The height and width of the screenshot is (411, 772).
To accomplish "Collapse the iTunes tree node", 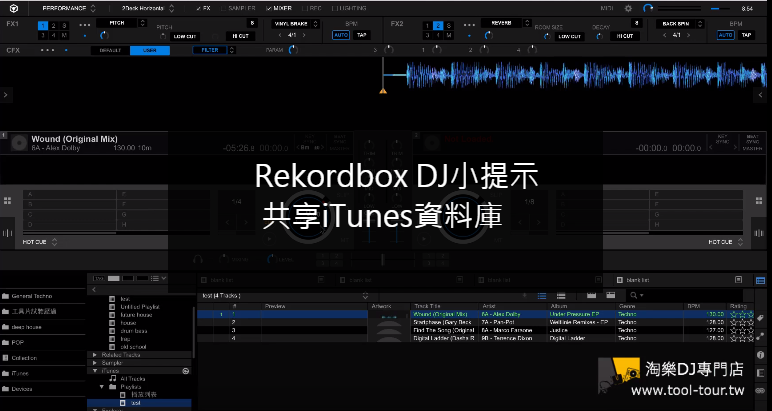I will point(95,371).
